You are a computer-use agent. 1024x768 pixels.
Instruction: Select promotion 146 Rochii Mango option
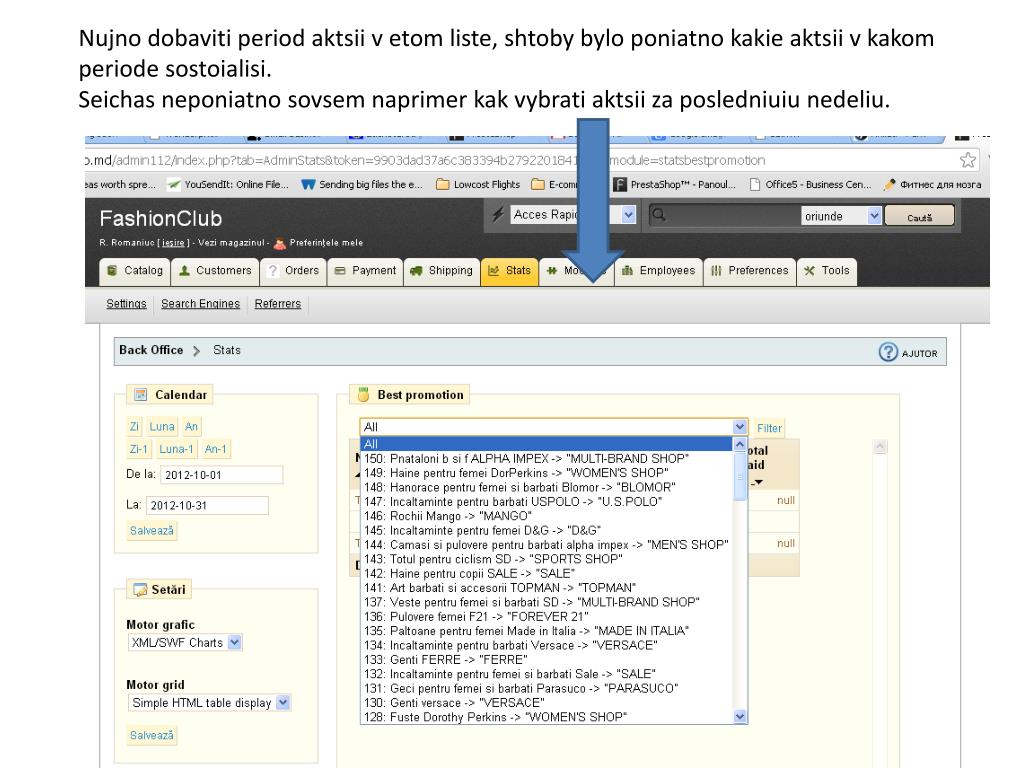547,516
